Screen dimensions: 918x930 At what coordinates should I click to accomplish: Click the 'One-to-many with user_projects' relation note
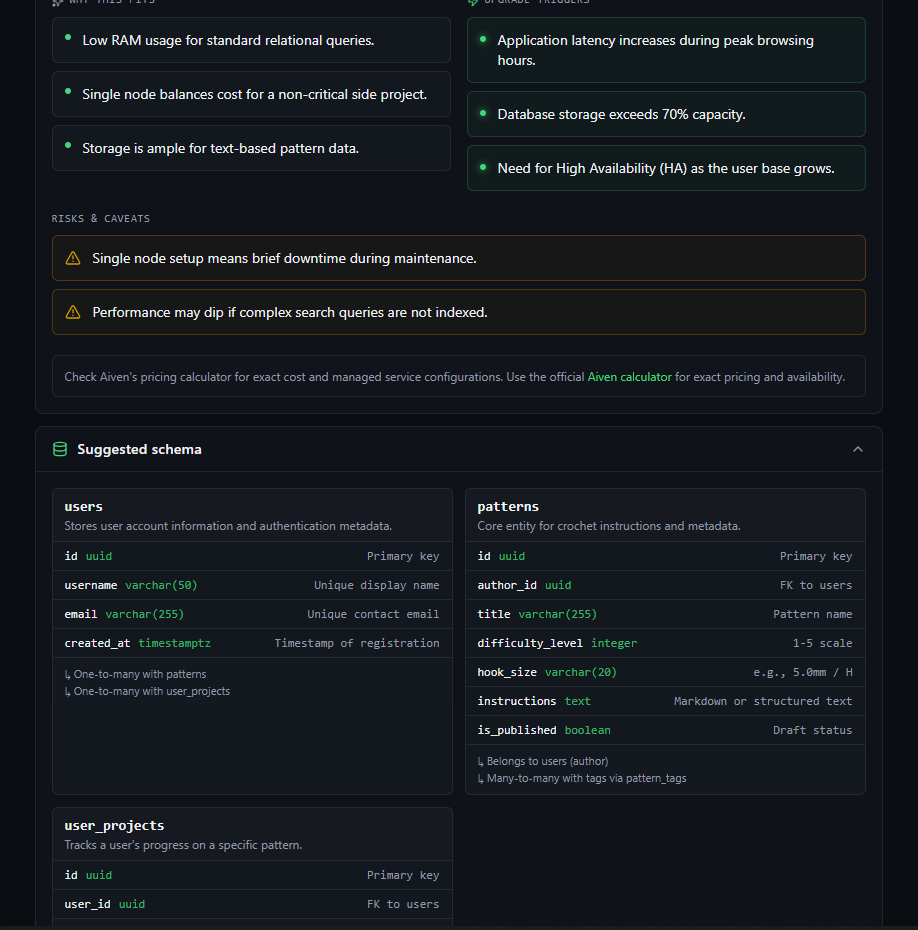click(x=147, y=692)
